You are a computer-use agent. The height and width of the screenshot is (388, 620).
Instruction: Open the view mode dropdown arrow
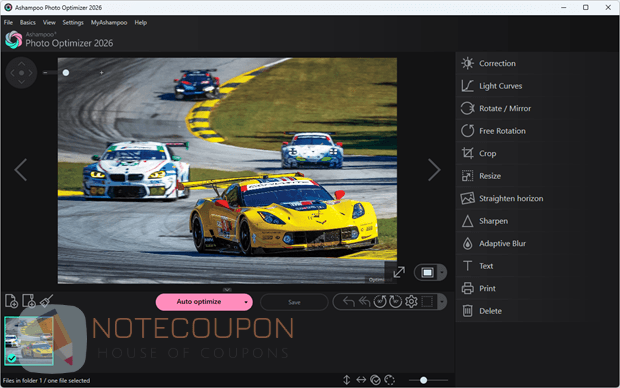click(442, 273)
